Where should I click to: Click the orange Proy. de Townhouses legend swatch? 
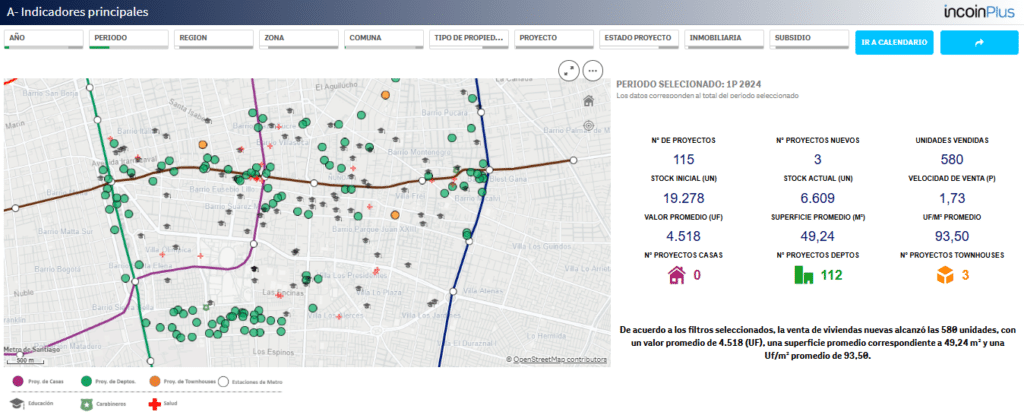(154, 381)
